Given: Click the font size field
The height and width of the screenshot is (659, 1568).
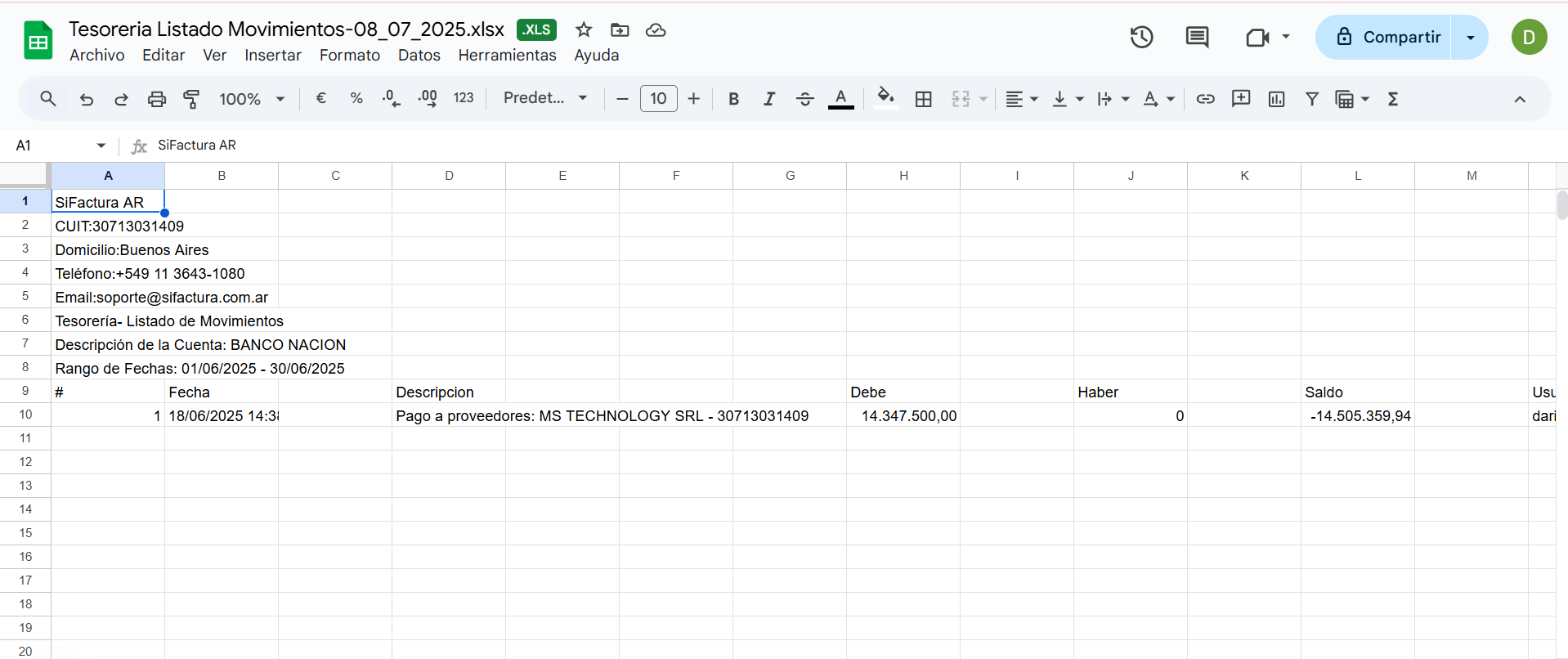Looking at the screenshot, I should 658,99.
